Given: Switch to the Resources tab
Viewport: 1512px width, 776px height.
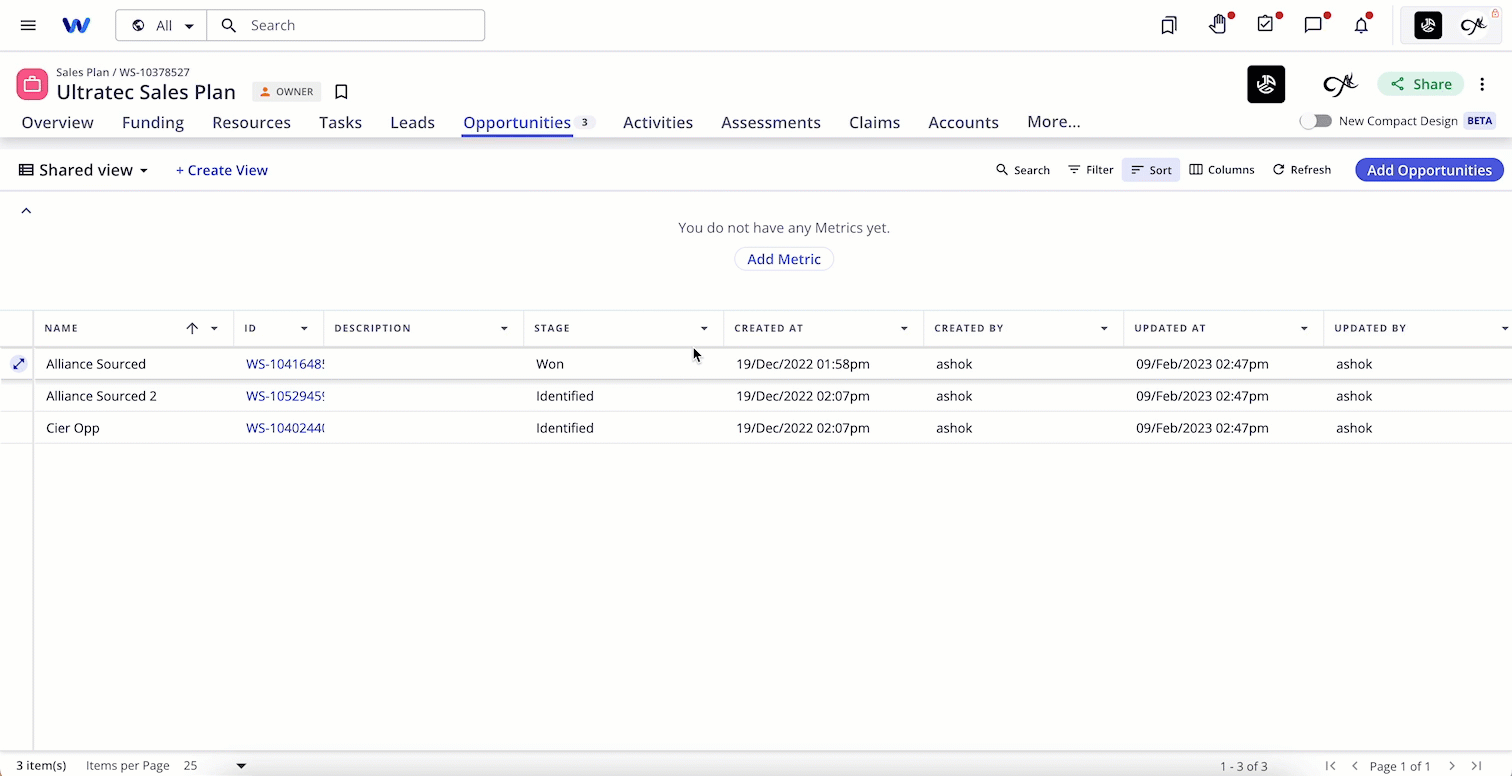Looking at the screenshot, I should pyautogui.click(x=251, y=122).
